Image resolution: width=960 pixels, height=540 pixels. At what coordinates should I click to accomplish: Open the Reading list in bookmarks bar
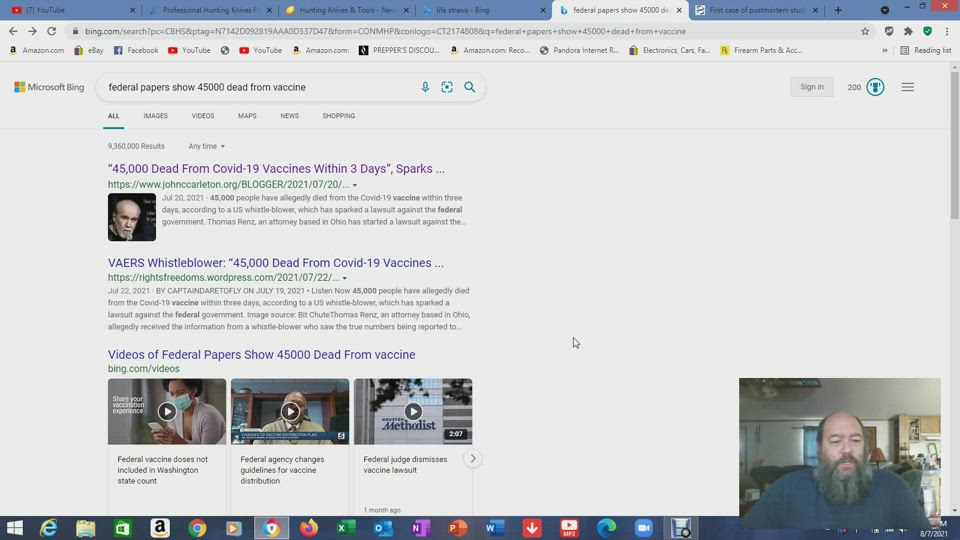(x=925, y=50)
